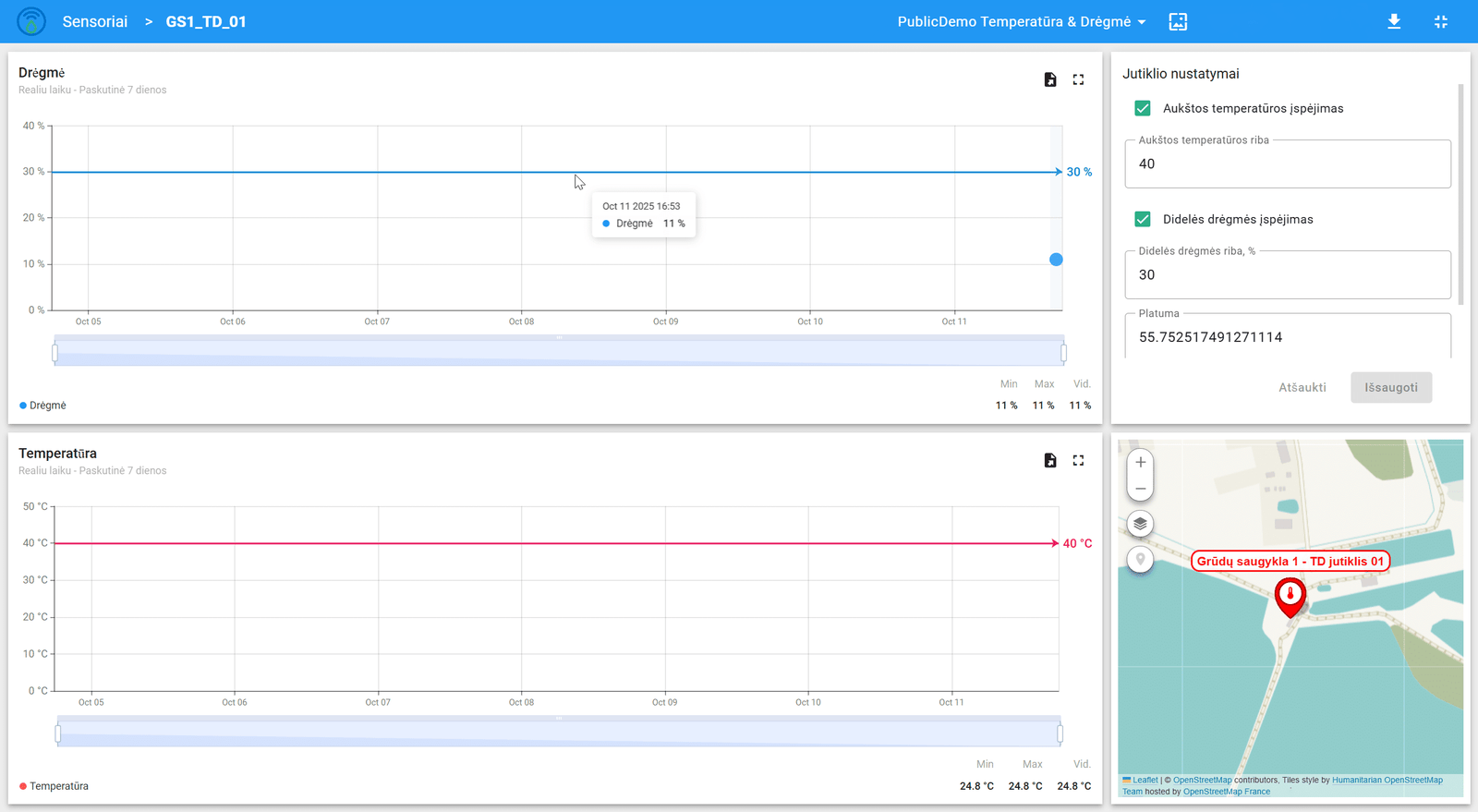Viewport: 1478px width, 812px height.
Task: Select the GS1_TD_01 breadcrumb item
Action: click(x=206, y=21)
